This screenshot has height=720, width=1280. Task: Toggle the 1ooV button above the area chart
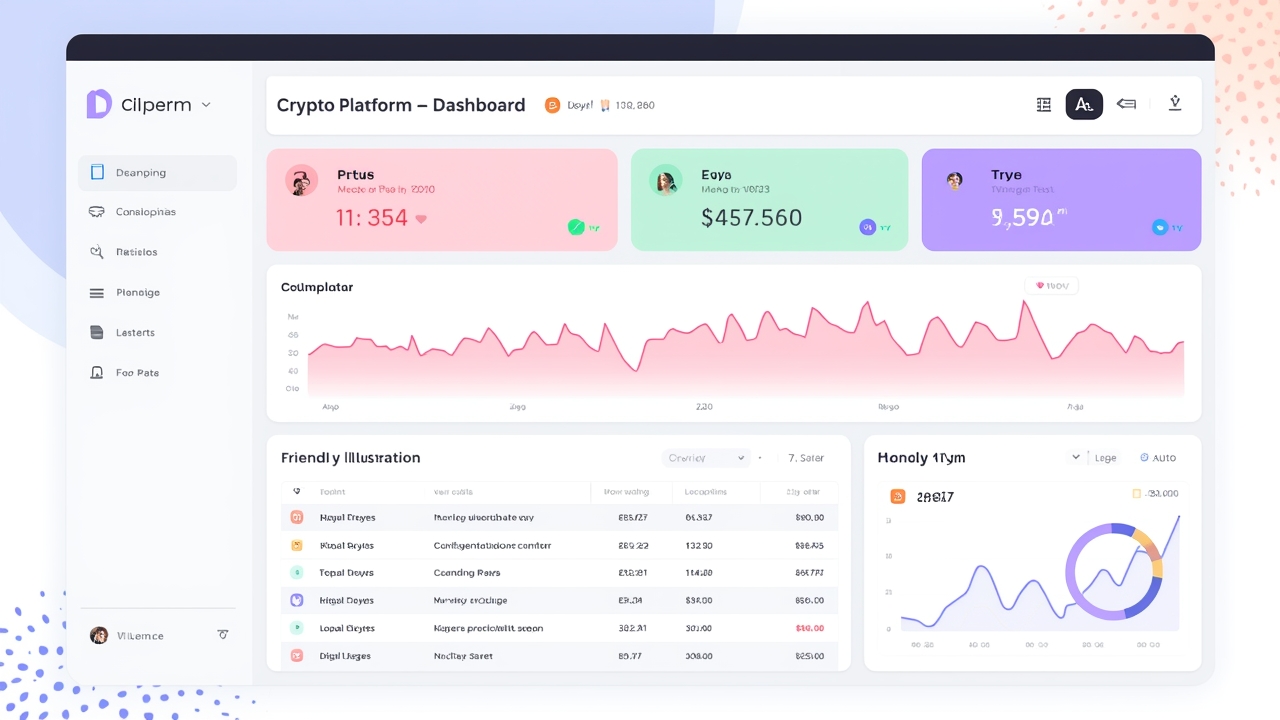coord(1051,285)
